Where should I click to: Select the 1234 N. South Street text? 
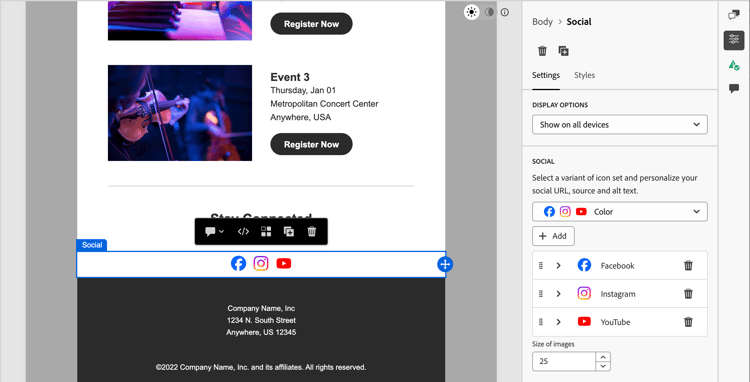[x=261, y=320]
